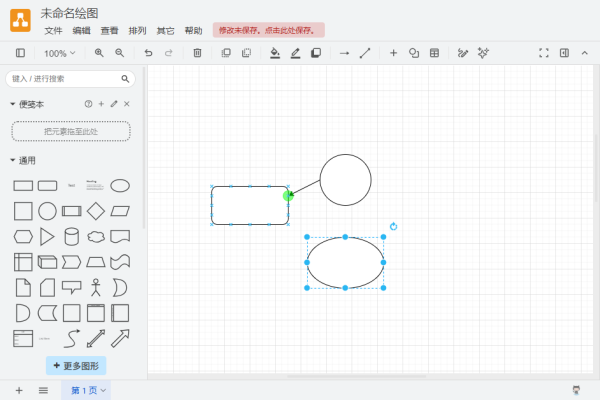This screenshot has height=400, width=600.
Task: Select the actor stick figure shape
Action: (96, 287)
